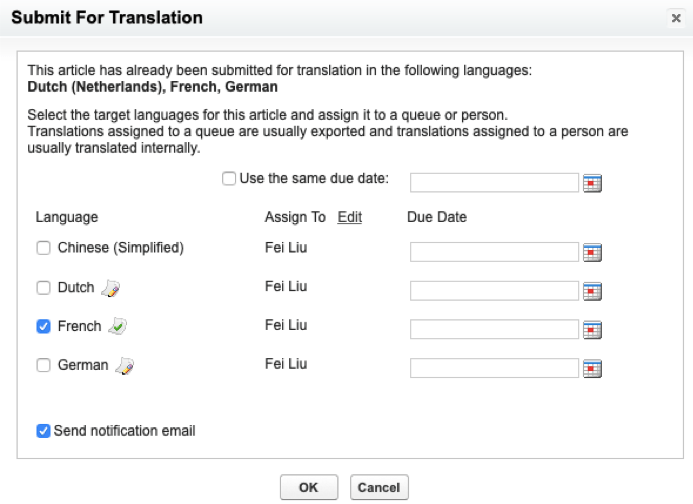Focus the shared due date input field

point(494,182)
